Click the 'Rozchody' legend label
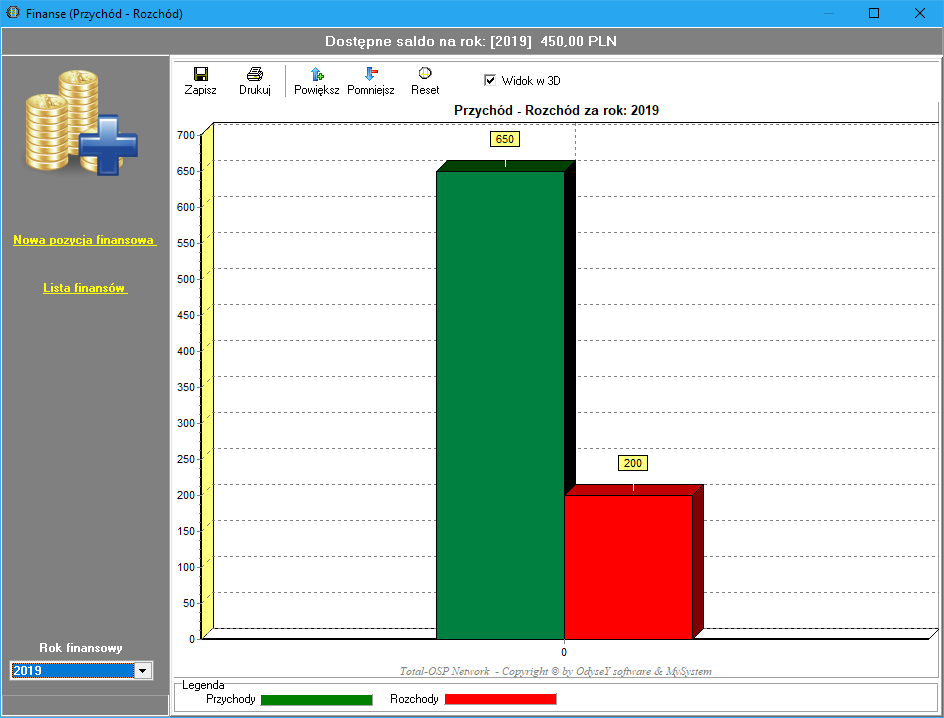Viewport: 944px width, 718px height. click(414, 699)
